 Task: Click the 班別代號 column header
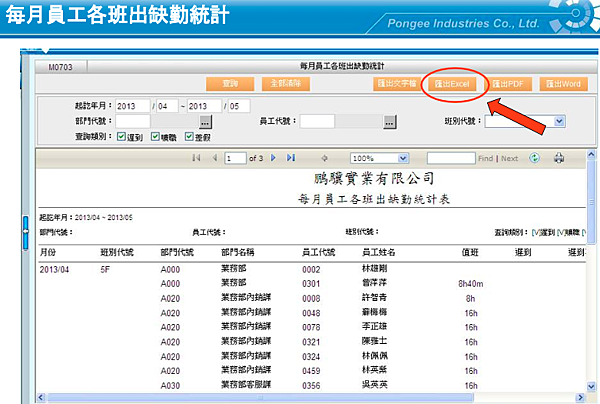pos(117,252)
